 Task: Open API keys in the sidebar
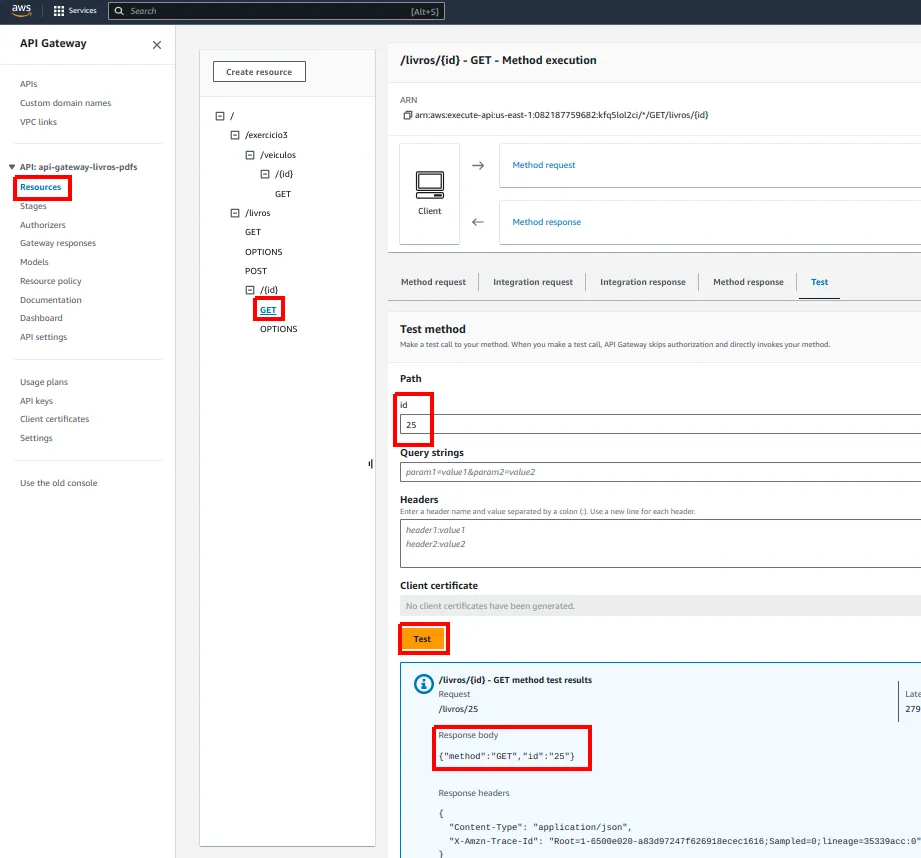(36, 401)
